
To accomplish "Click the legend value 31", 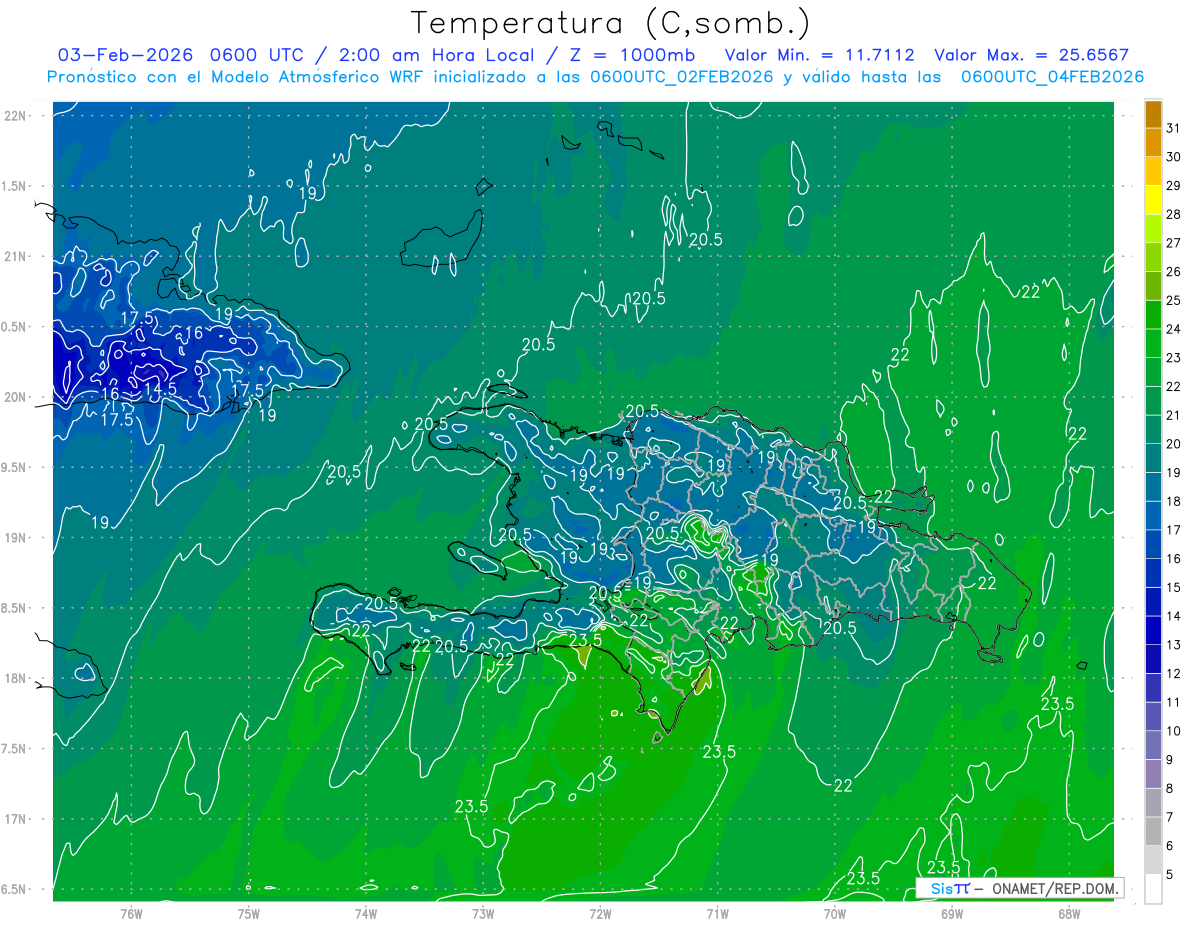I will [x=1174, y=128].
